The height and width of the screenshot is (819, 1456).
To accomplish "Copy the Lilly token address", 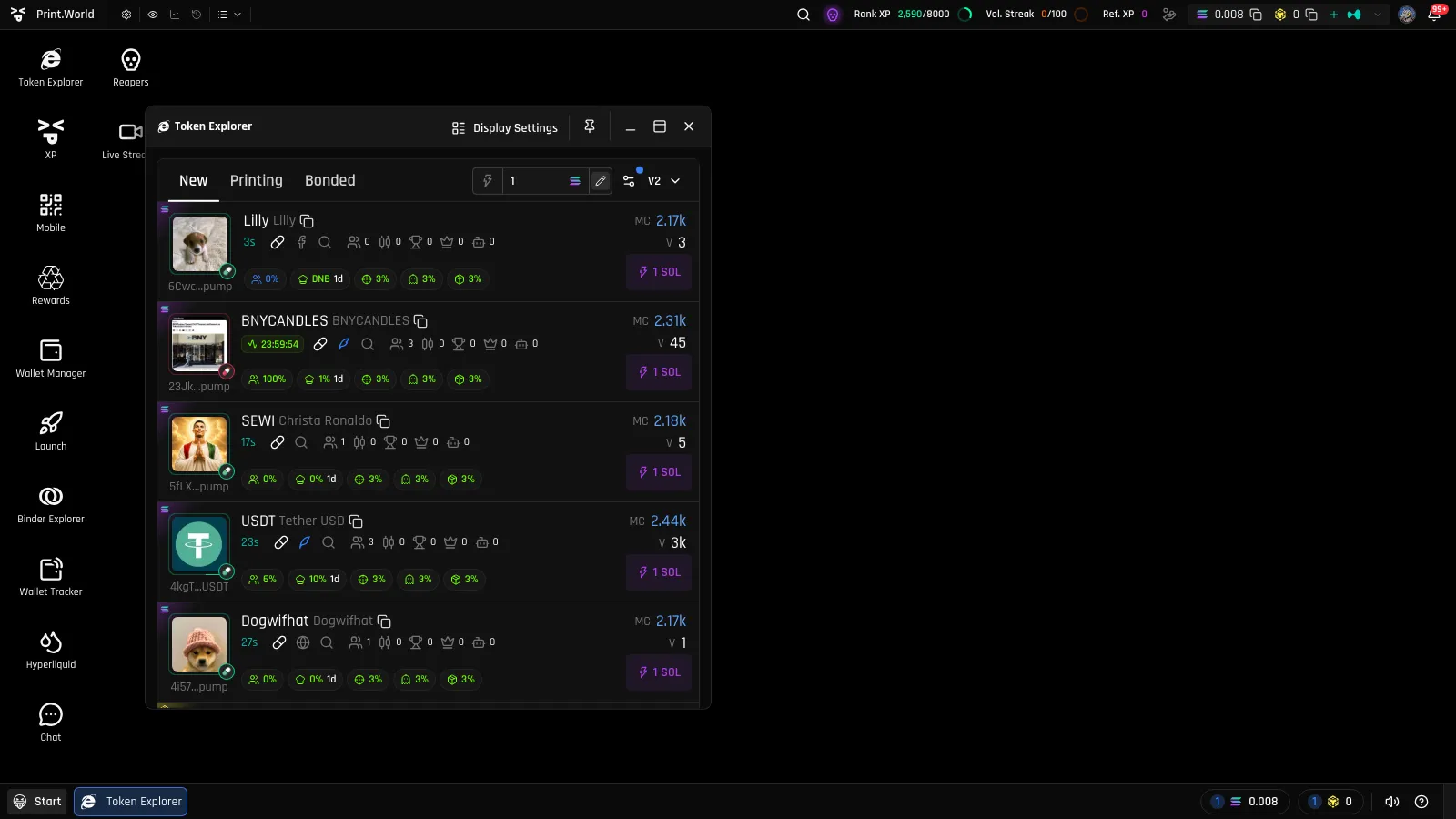I will 307,221.
